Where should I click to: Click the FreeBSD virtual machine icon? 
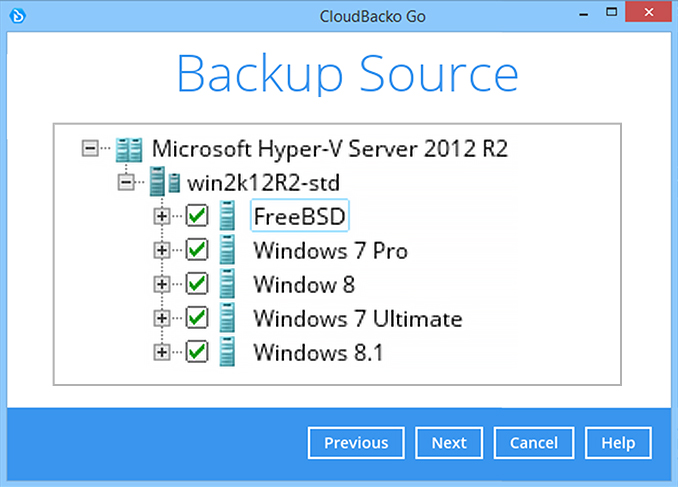pyautogui.click(x=227, y=215)
